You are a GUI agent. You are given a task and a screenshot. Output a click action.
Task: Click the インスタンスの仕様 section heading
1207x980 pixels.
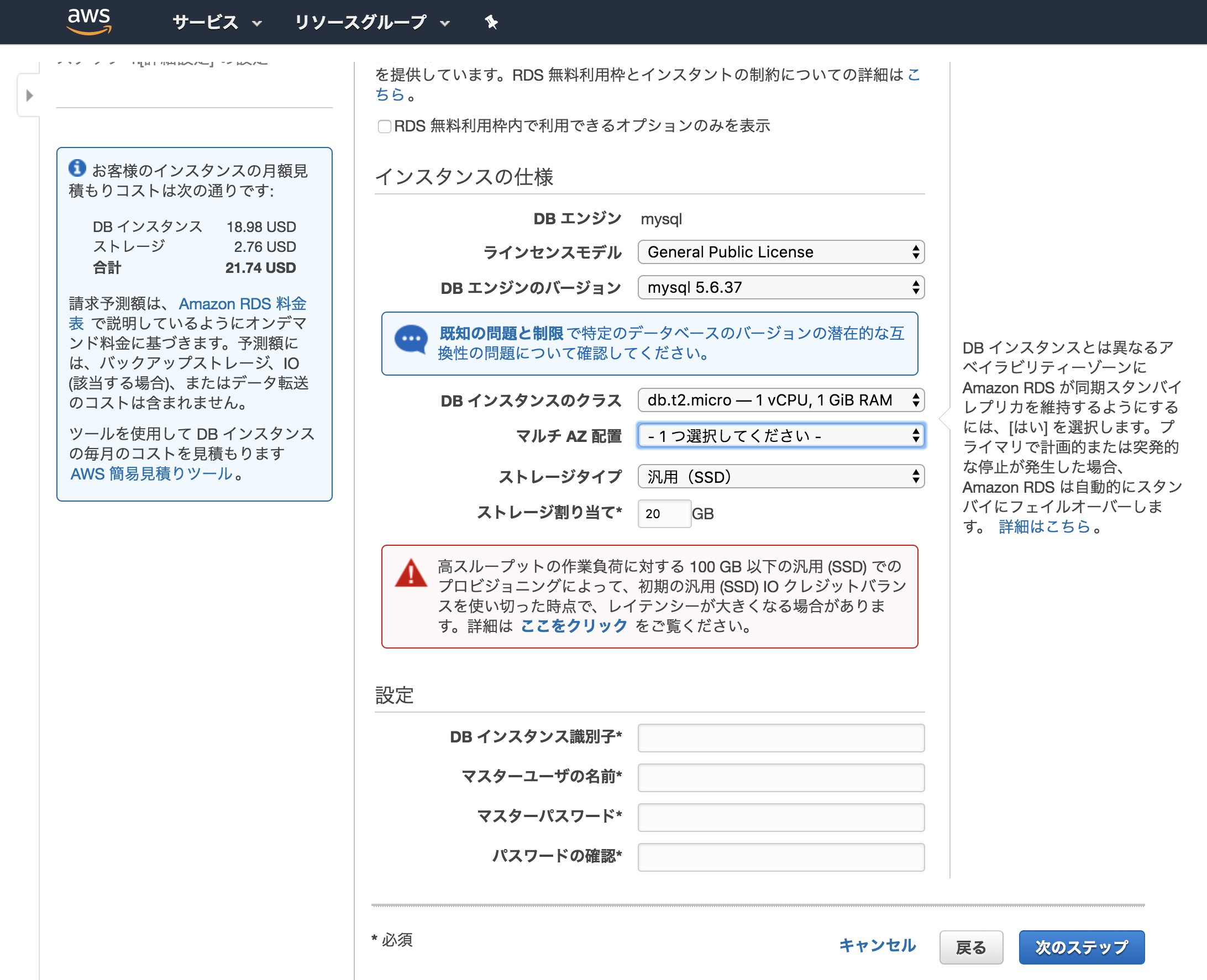coord(464,177)
